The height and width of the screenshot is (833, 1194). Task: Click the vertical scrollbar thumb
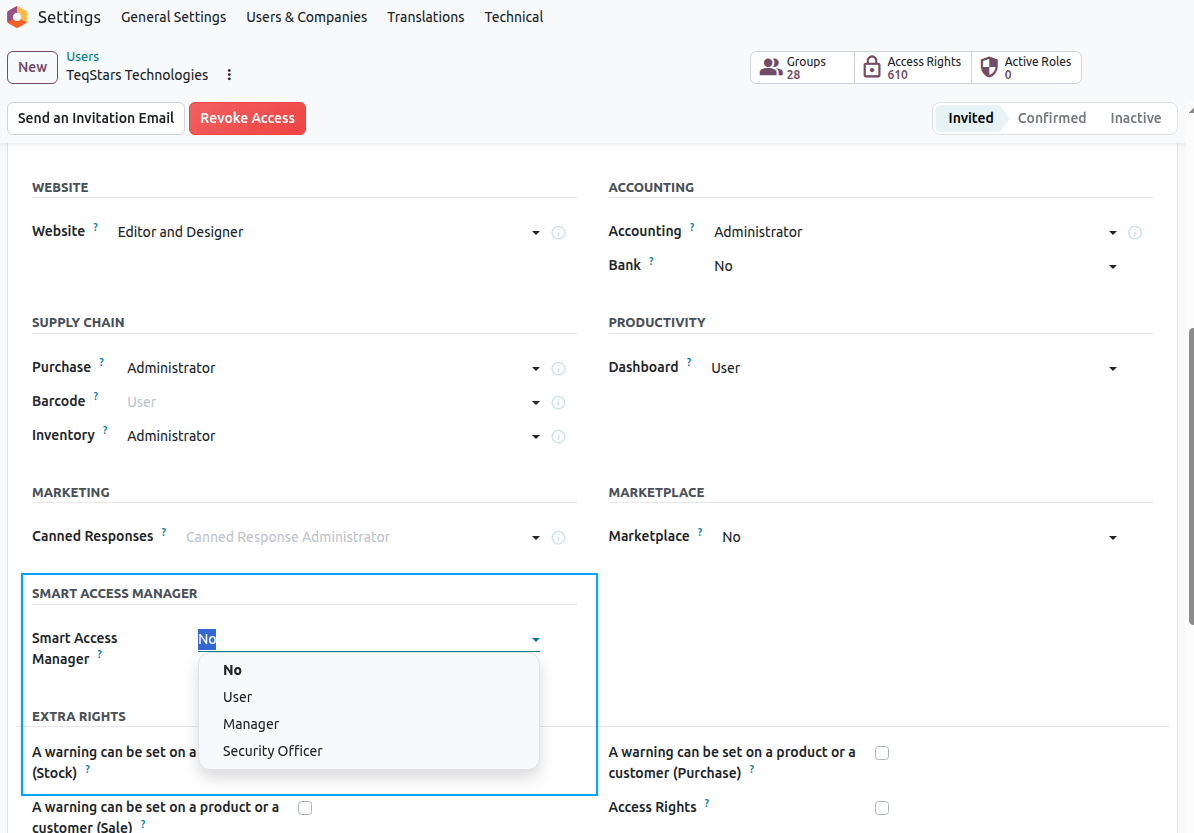pyautogui.click(x=1190, y=476)
